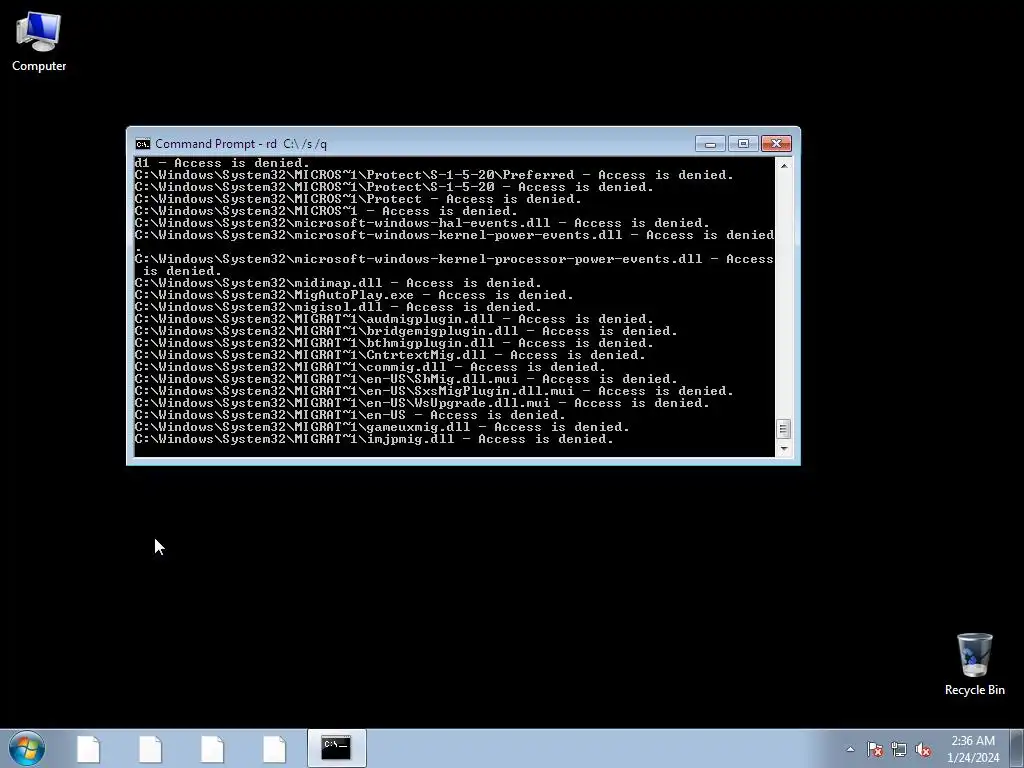Click the CntrtextMig.dll output line
Screen dimensions: 1024x768
(390, 355)
